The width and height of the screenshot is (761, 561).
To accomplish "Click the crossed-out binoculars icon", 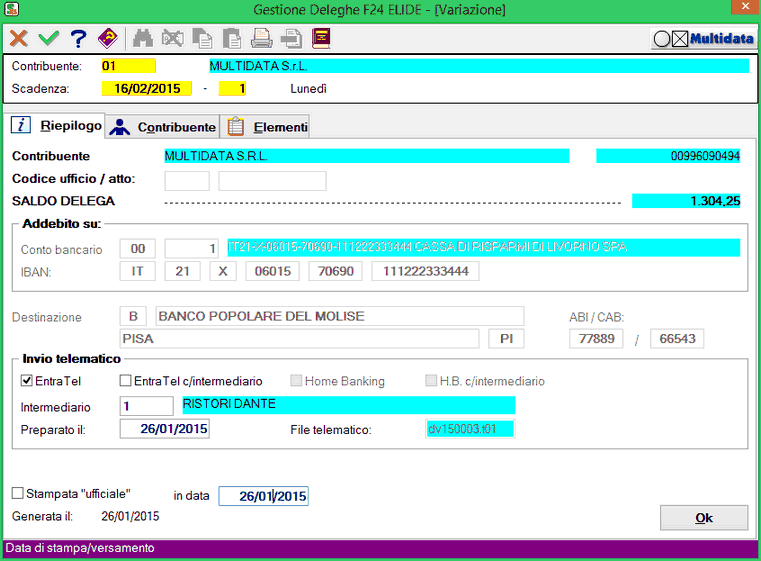I will pyautogui.click(x=173, y=38).
